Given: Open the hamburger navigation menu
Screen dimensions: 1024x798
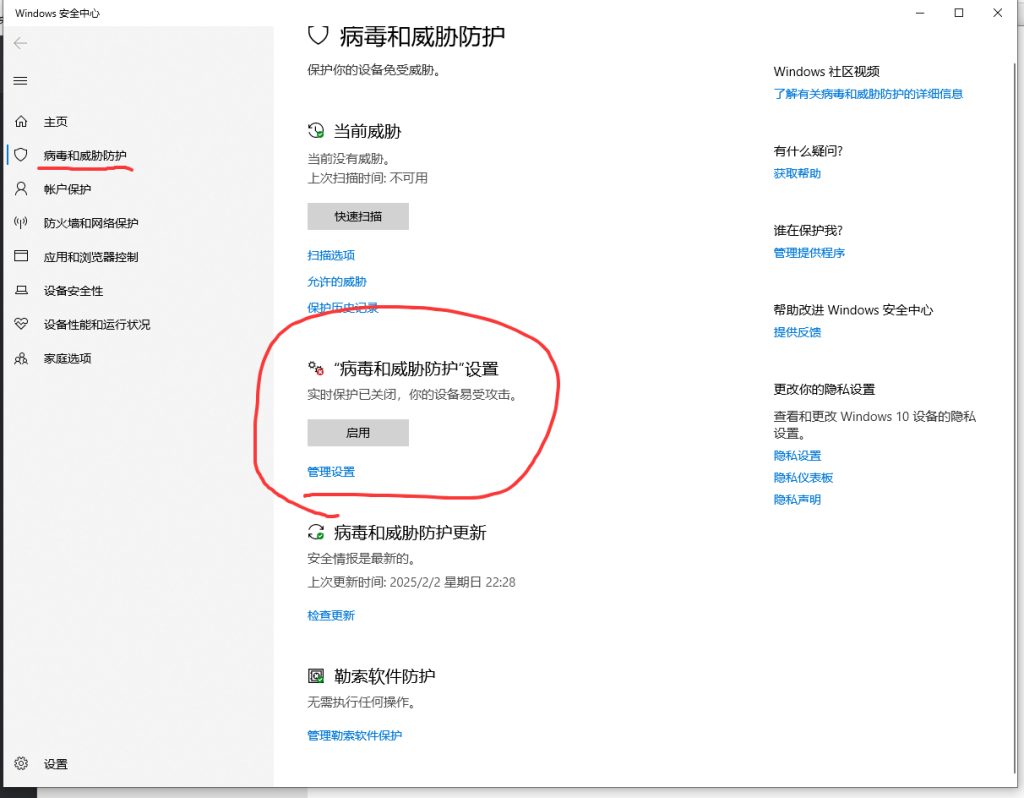Looking at the screenshot, I should pos(20,81).
